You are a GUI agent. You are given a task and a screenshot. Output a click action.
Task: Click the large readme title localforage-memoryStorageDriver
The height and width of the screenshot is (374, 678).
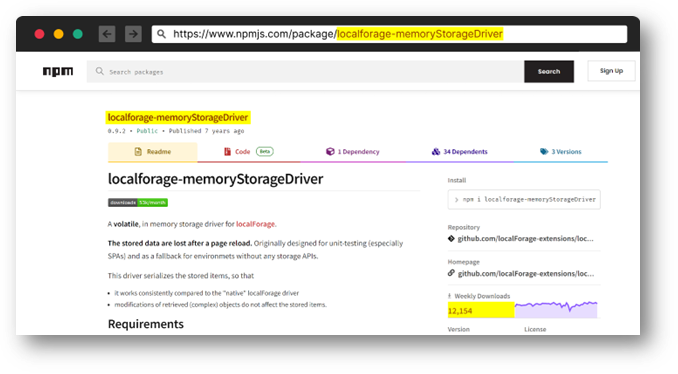215,179
